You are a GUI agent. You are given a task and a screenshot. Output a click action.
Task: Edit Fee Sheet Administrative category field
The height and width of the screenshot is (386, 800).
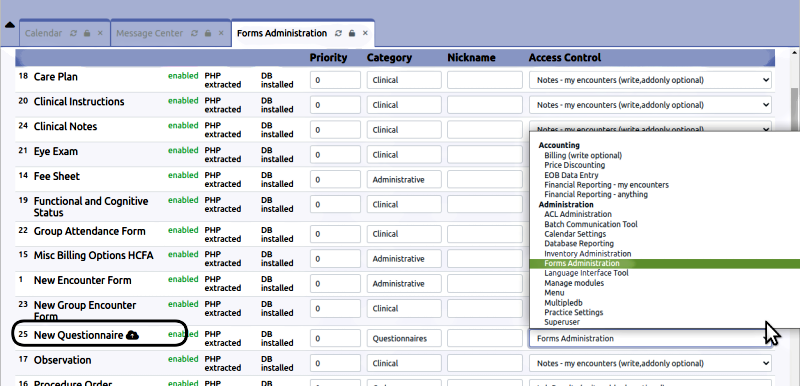(x=404, y=179)
